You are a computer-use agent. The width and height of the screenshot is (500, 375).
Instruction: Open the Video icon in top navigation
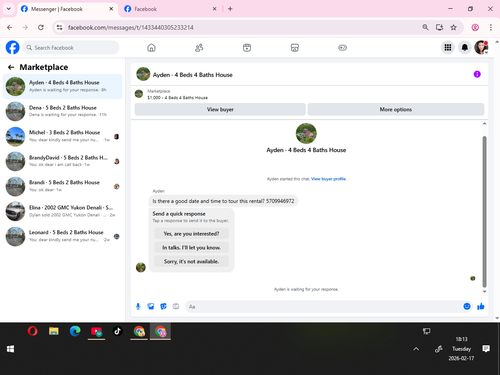pyautogui.click(x=247, y=48)
